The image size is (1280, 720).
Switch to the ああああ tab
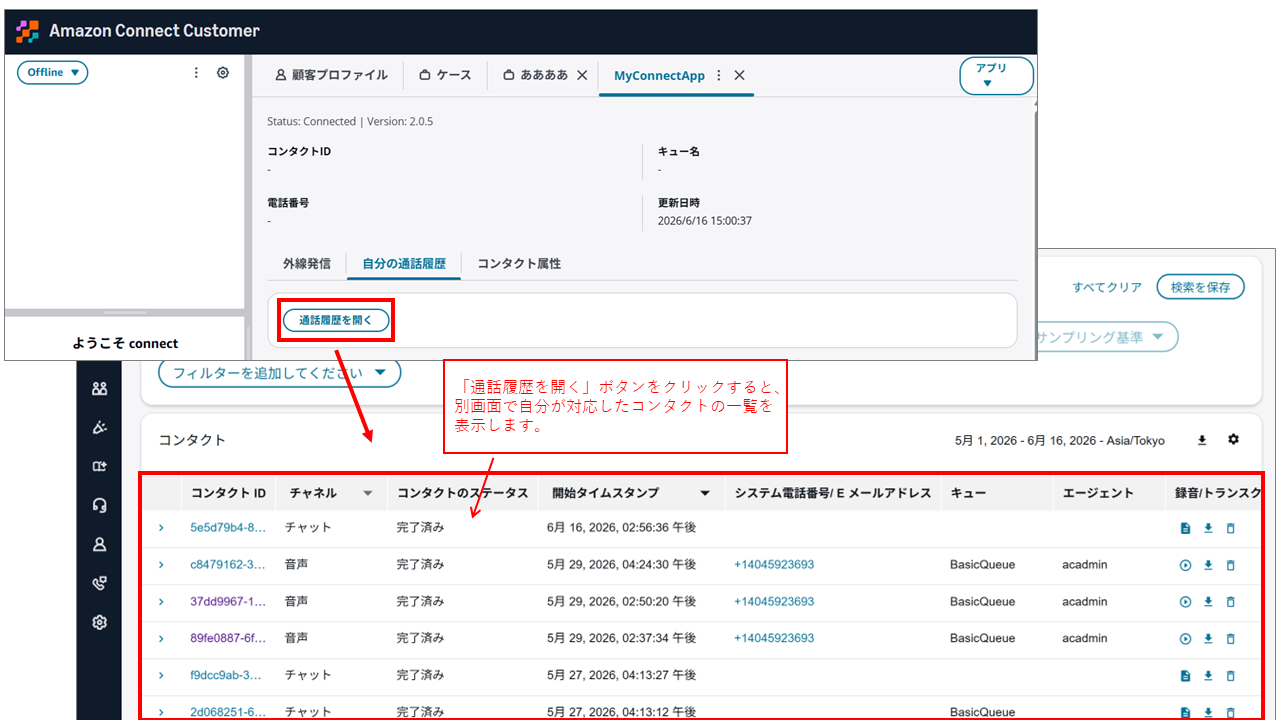click(x=536, y=75)
